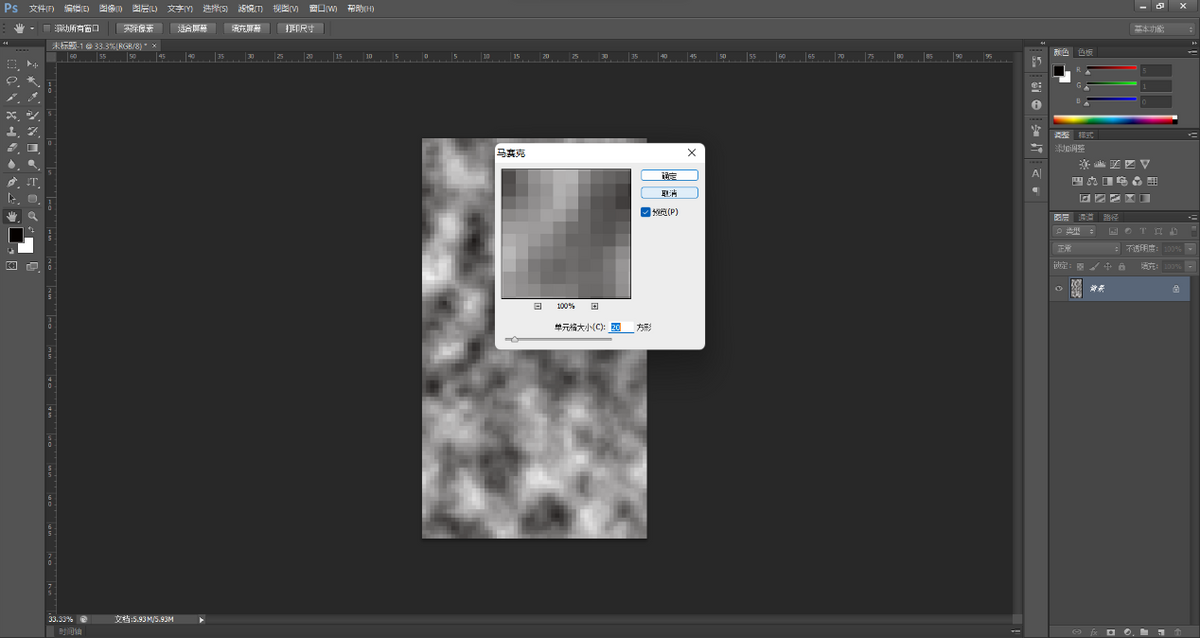
Task: Select the Pen tool
Action: tap(12, 183)
